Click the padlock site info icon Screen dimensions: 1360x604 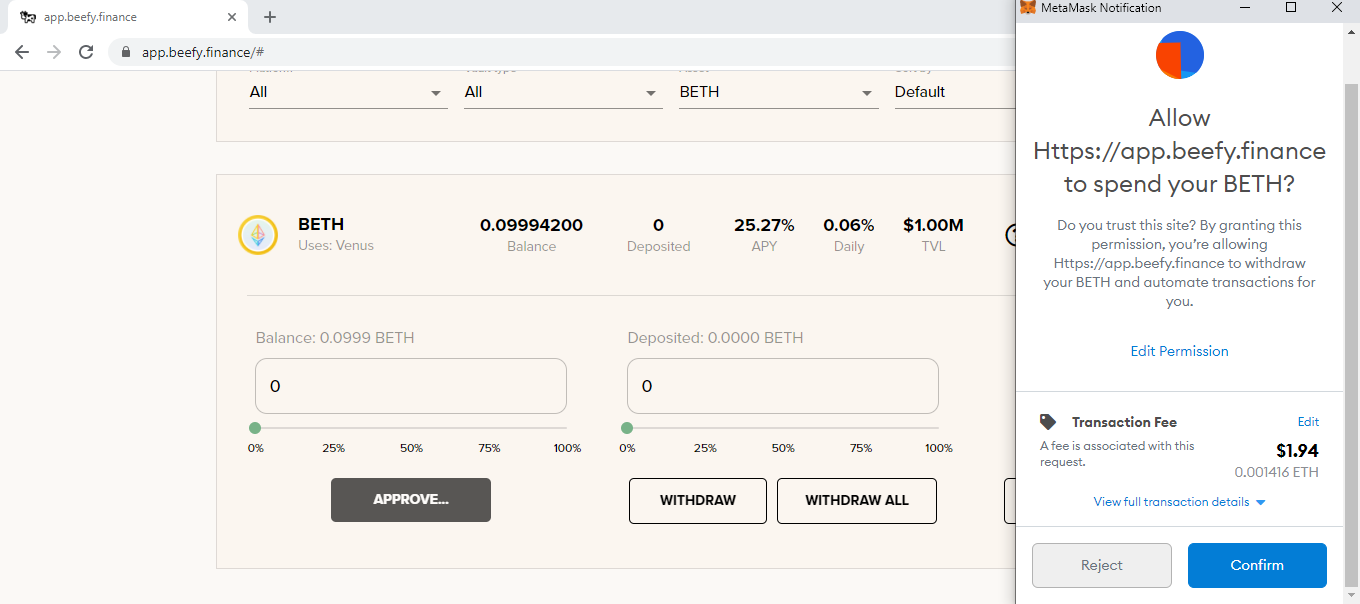pyautogui.click(x=126, y=52)
